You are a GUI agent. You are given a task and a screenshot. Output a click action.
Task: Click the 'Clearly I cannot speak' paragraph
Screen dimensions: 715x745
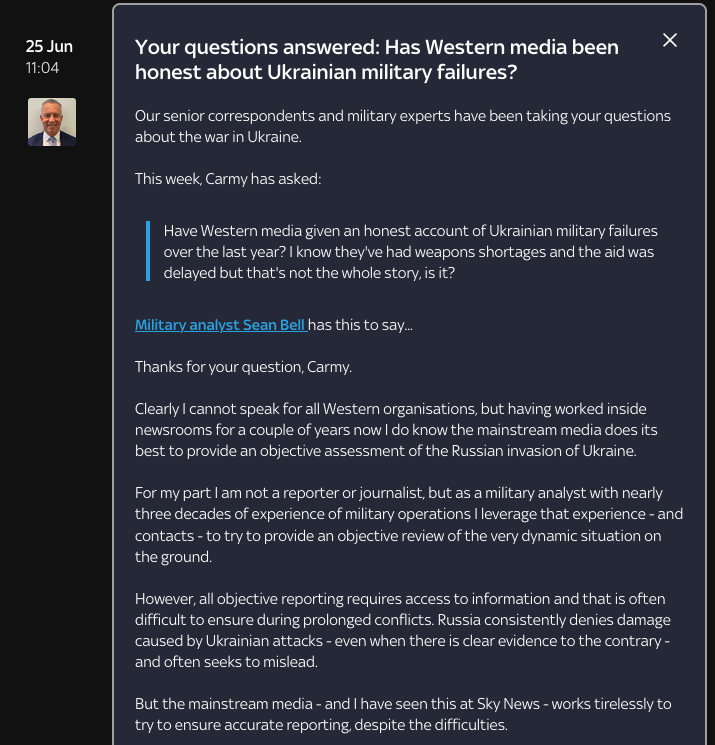[400, 430]
